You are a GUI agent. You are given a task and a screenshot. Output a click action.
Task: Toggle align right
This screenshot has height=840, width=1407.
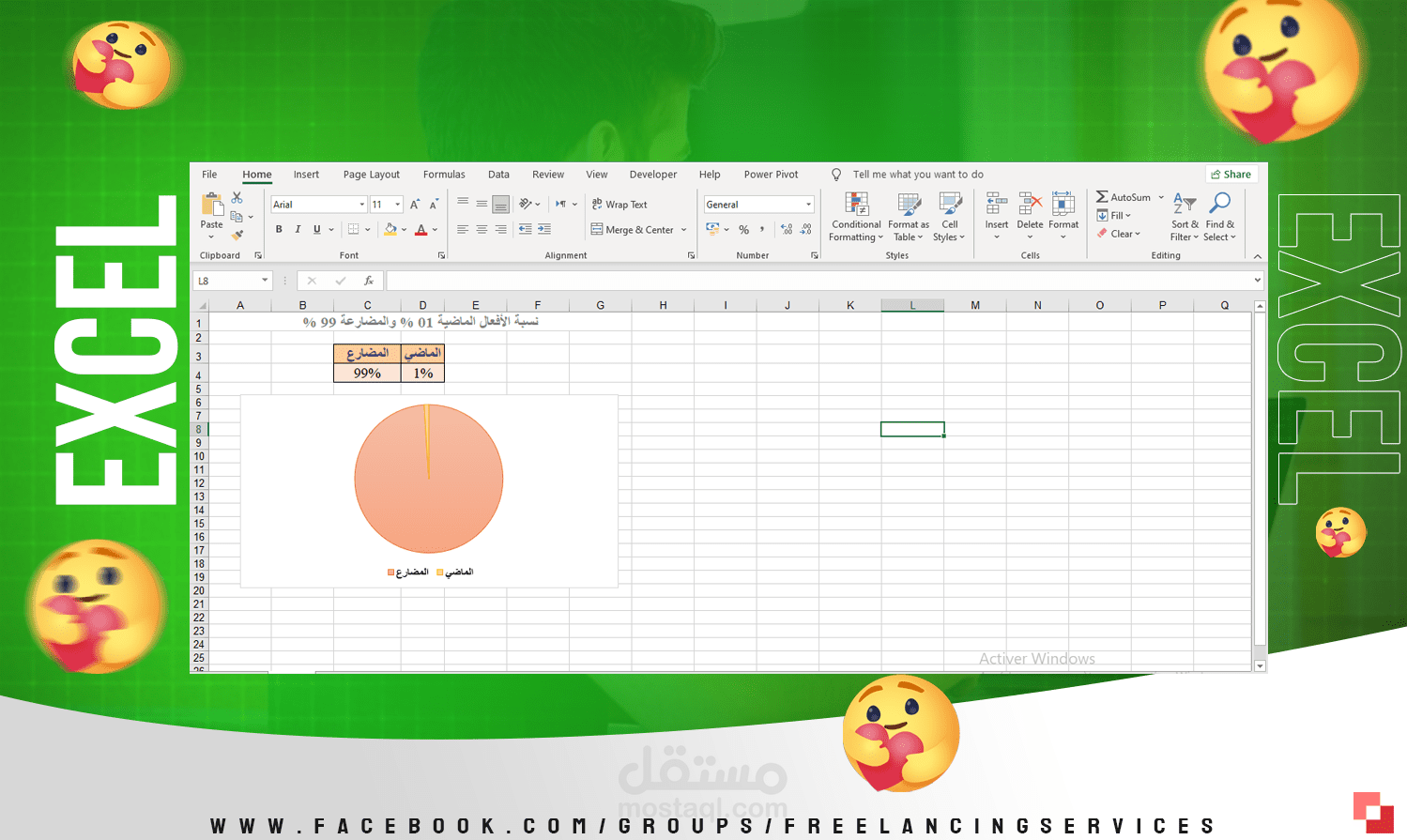point(501,229)
